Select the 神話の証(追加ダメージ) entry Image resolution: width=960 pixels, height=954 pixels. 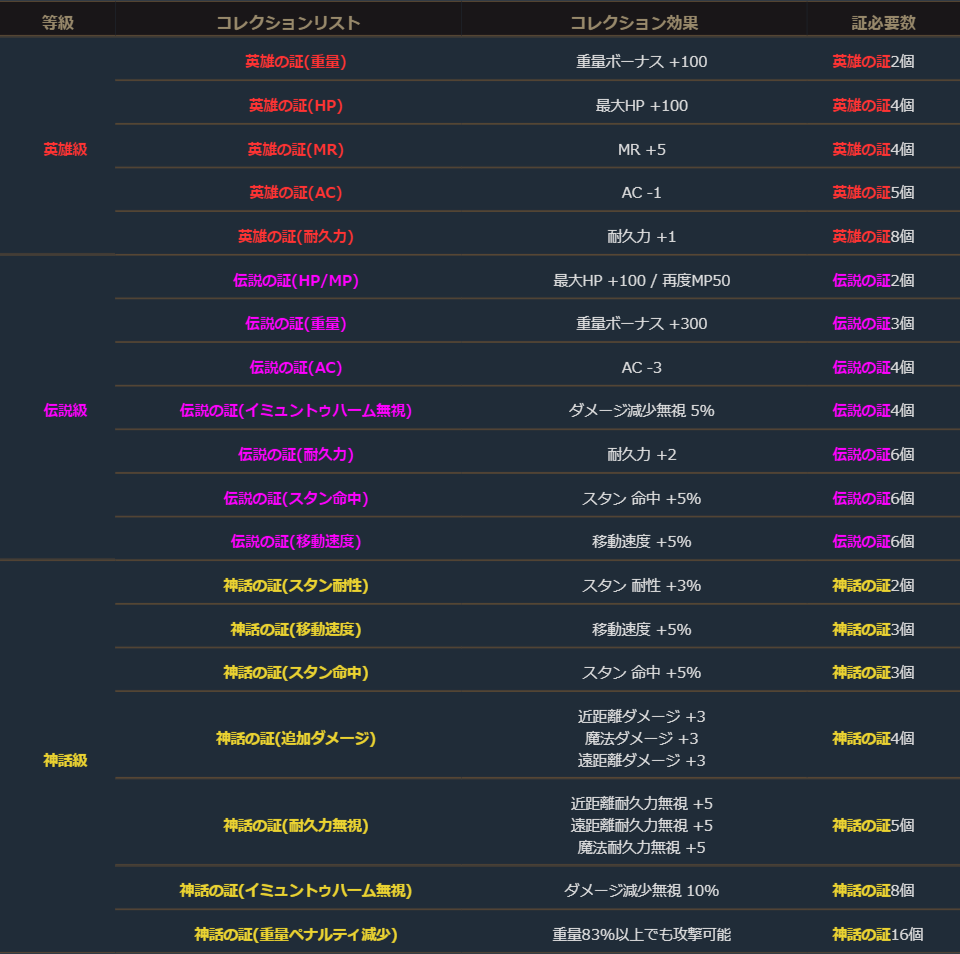tap(295, 738)
